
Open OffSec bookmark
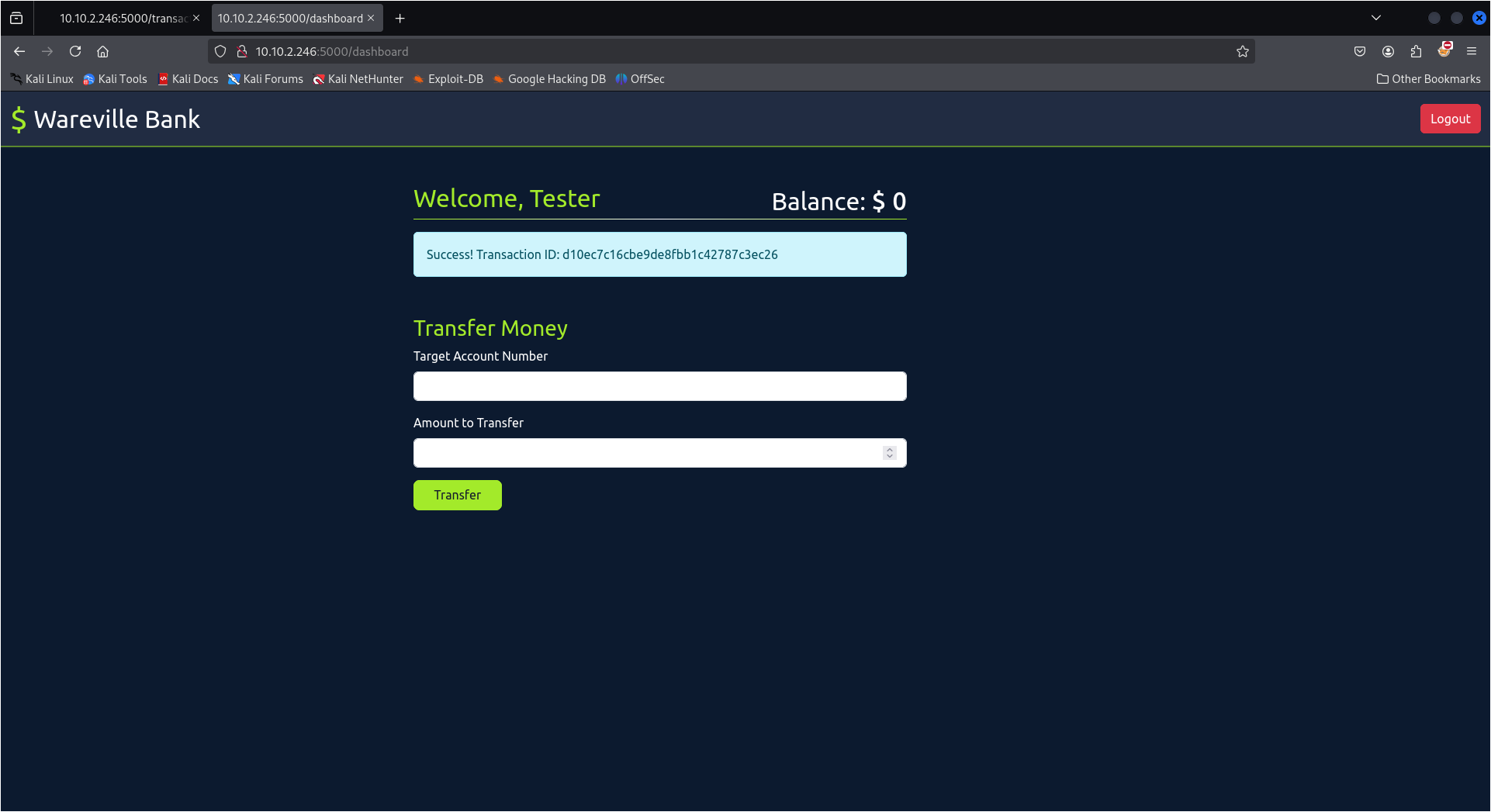(640, 79)
